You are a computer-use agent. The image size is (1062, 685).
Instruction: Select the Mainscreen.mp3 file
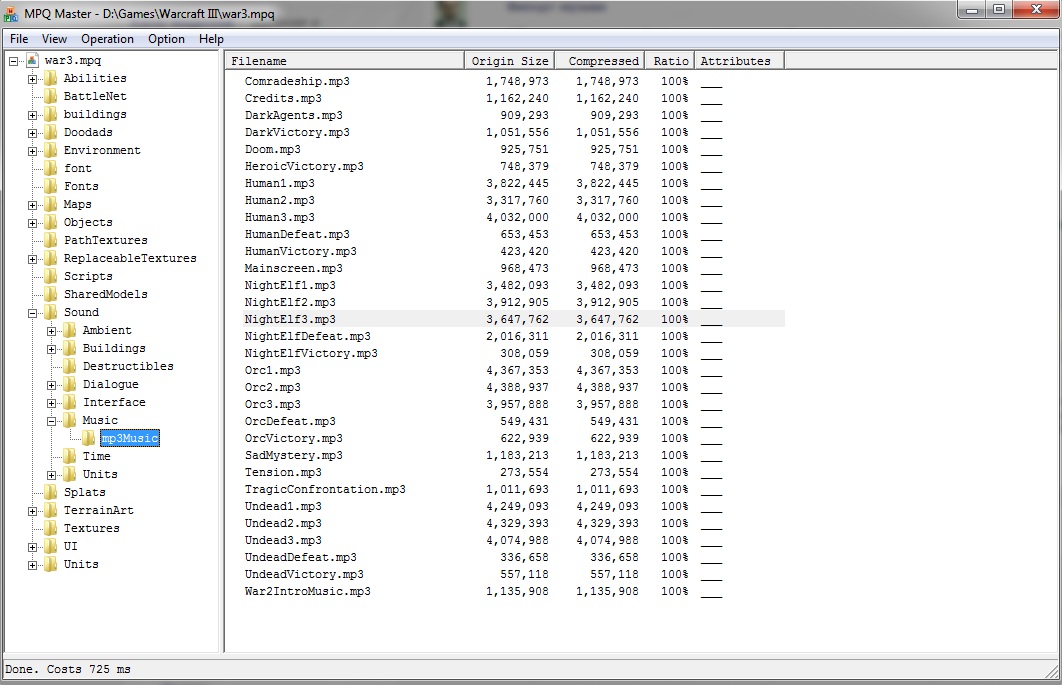[294, 268]
